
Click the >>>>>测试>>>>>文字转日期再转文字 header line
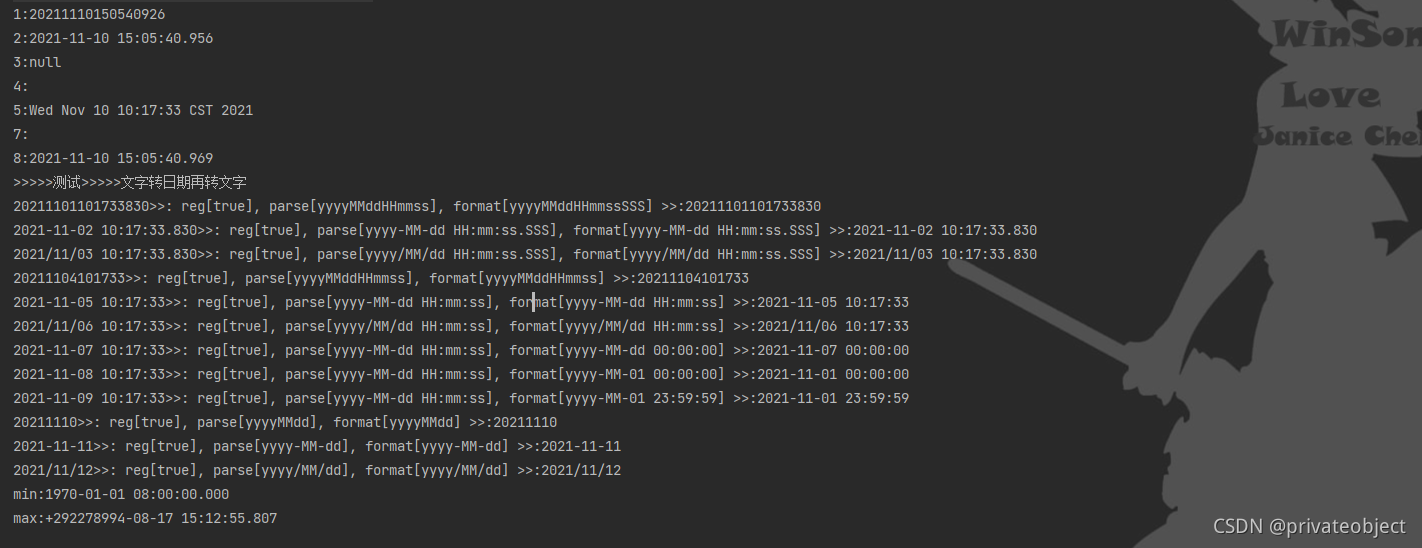point(130,182)
